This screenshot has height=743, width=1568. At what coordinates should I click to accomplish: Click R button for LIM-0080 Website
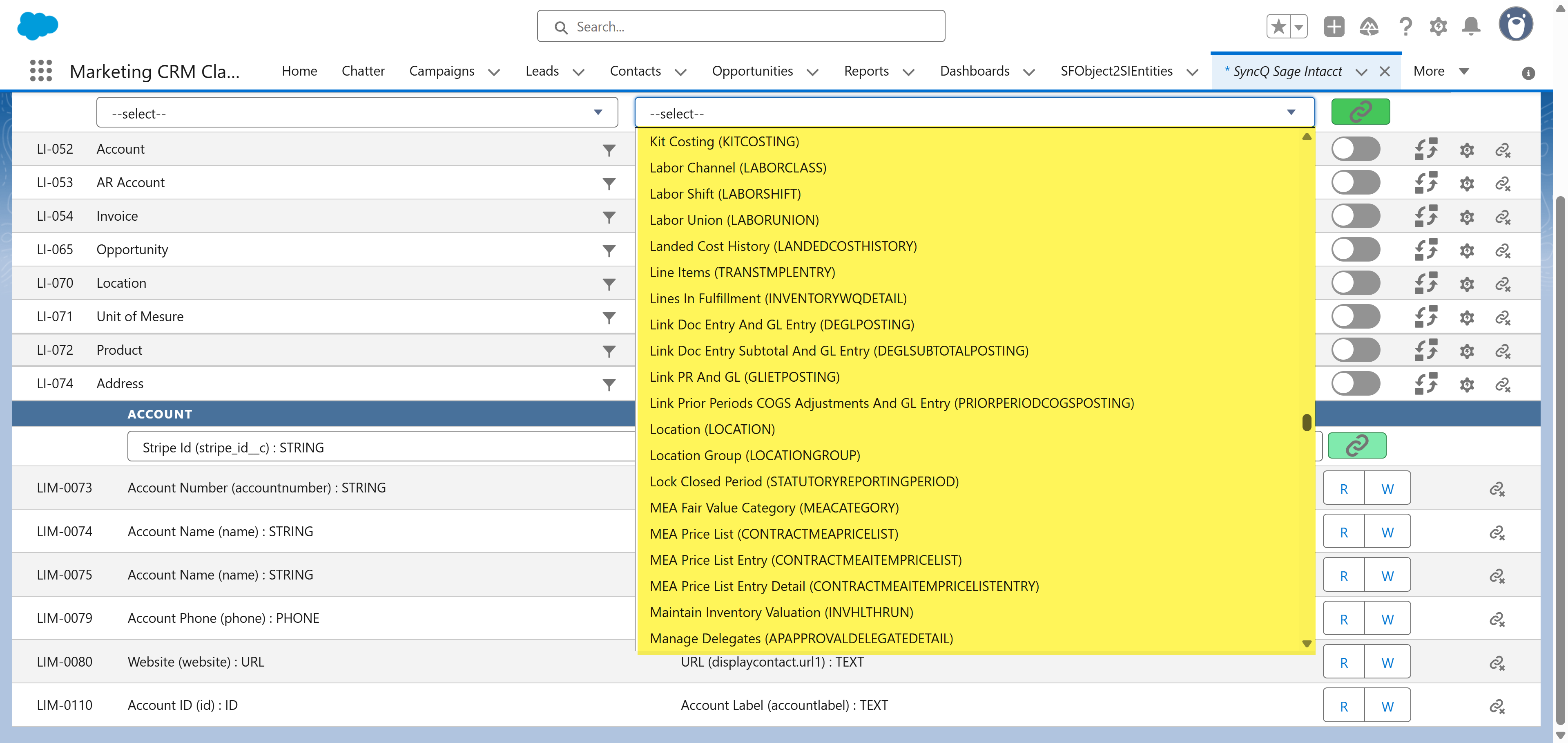pos(1344,662)
